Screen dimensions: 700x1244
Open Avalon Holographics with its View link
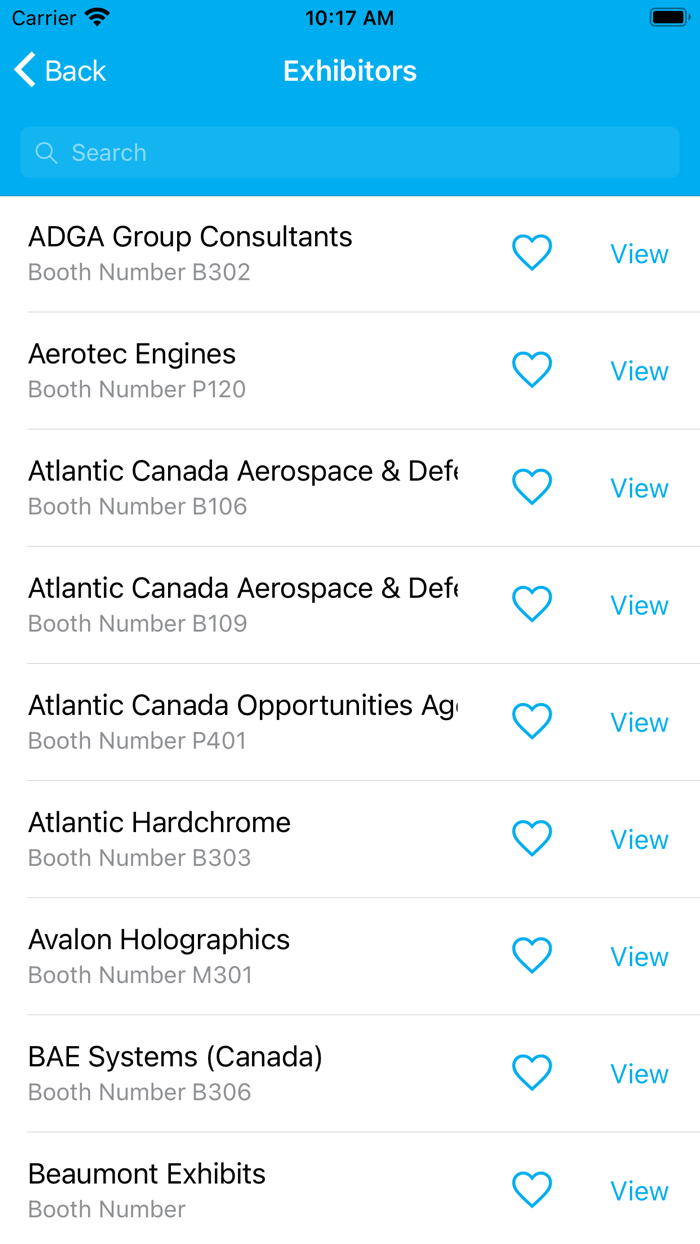(639, 955)
